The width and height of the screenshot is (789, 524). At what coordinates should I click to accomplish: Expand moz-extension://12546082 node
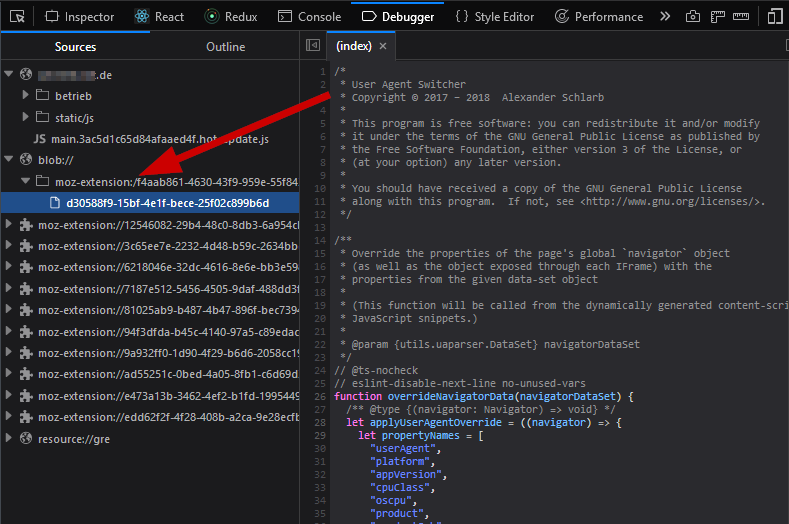9,224
